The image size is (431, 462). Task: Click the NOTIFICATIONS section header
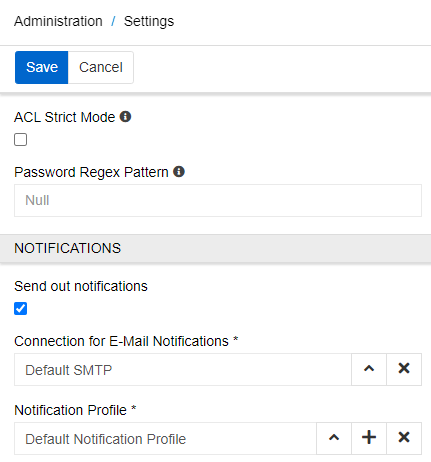215,248
